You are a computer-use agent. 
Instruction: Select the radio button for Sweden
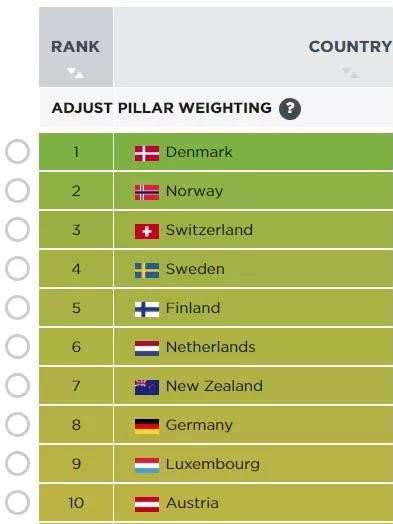(x=17, y=268)
